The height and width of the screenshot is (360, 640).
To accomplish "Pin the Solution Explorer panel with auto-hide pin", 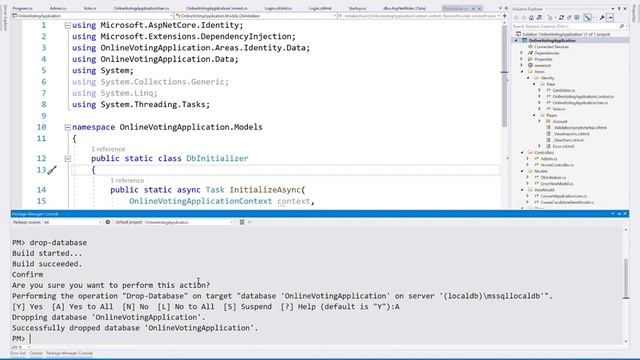I will coord(619,9).
